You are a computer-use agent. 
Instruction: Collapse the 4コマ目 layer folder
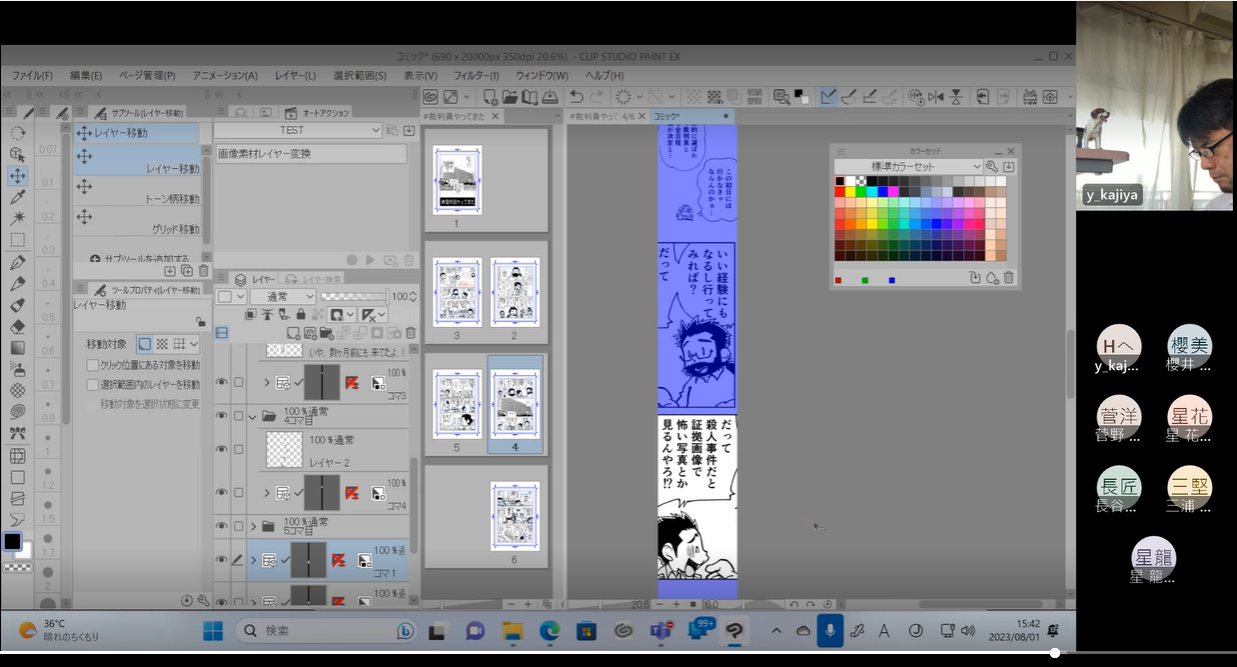[x=251, y=415]
